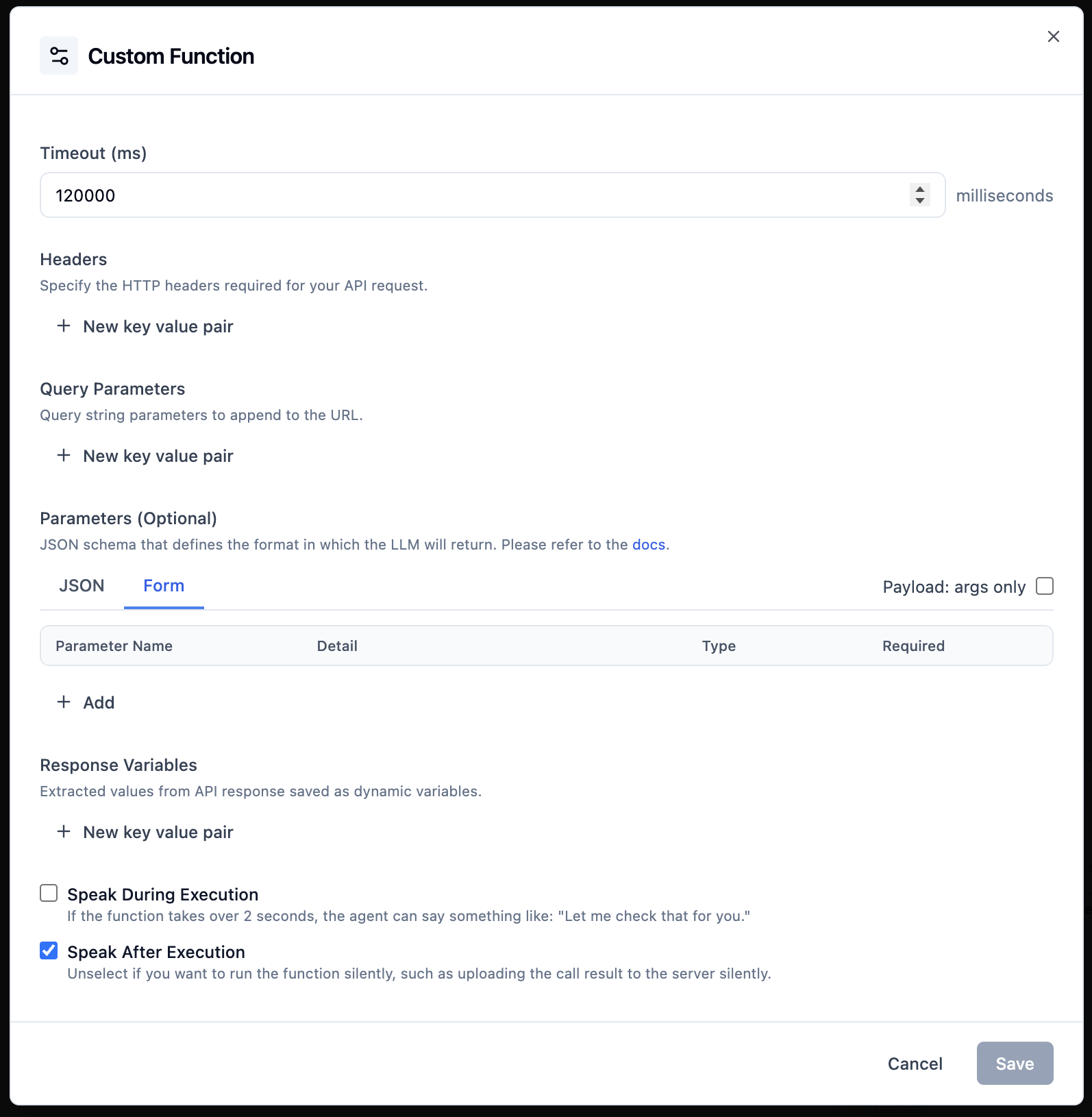
Task: Enable Speak During Execution checkbox
Action: [49, 894]
